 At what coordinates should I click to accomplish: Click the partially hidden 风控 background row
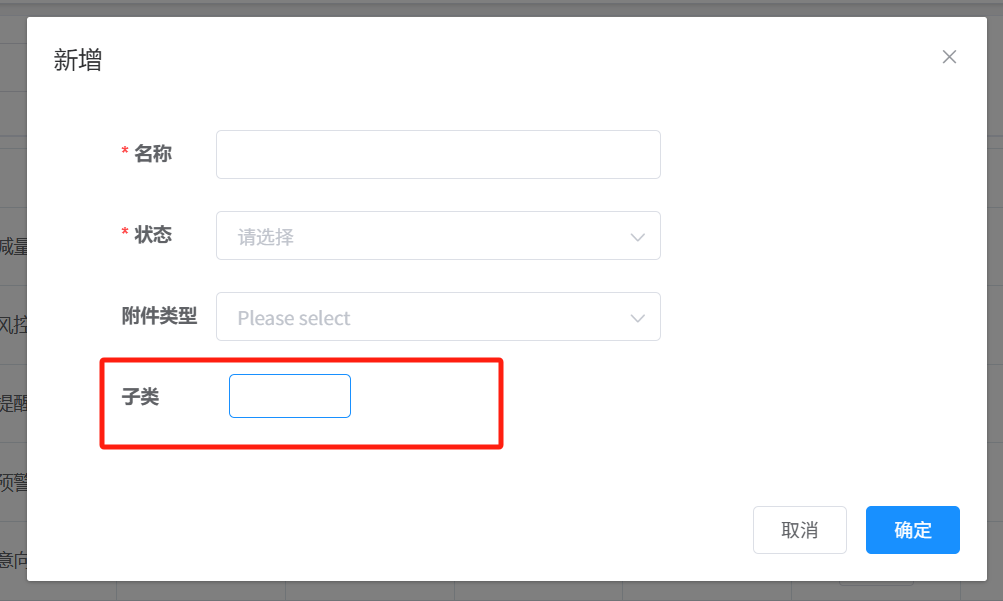click(x=13, y=324)
